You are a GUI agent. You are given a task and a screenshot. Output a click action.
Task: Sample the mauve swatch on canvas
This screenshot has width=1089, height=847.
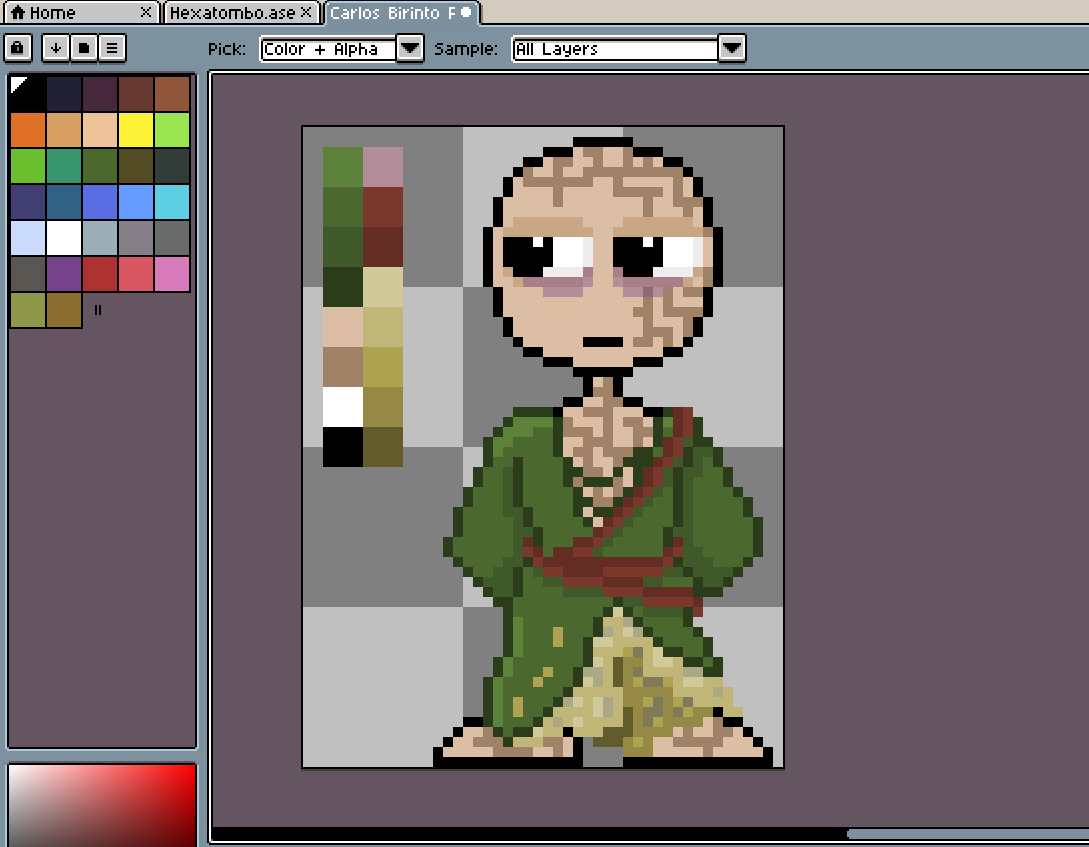click(x=383, y=167)
